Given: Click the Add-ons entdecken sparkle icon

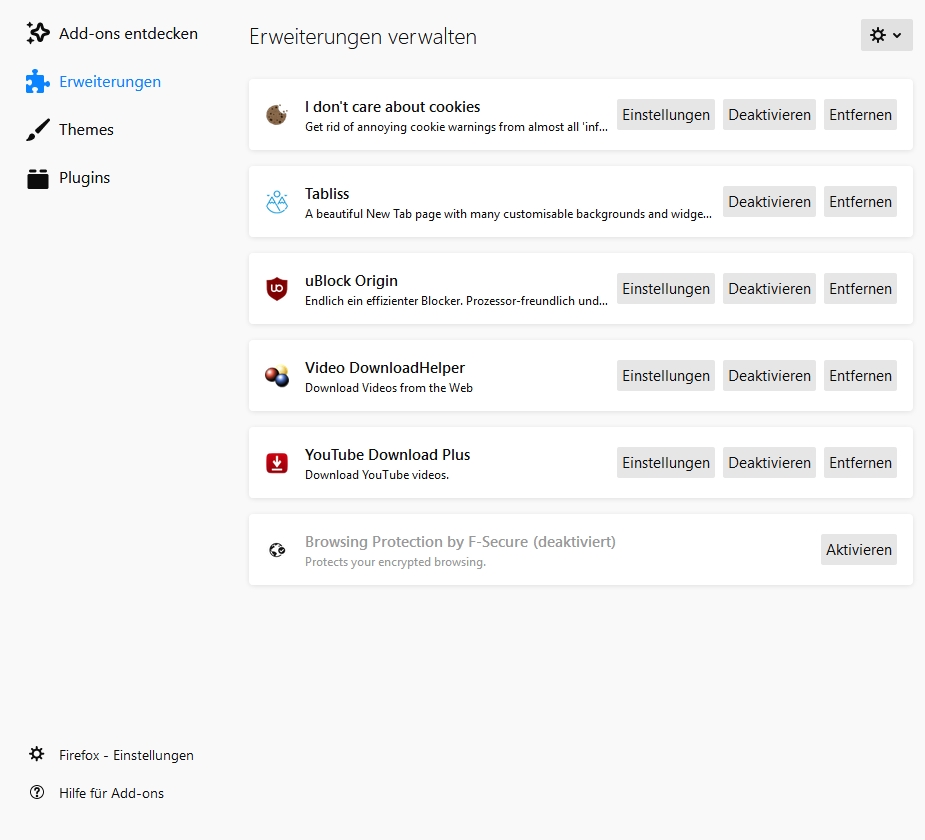Looking at the screenshot, I should coord(38,33).
